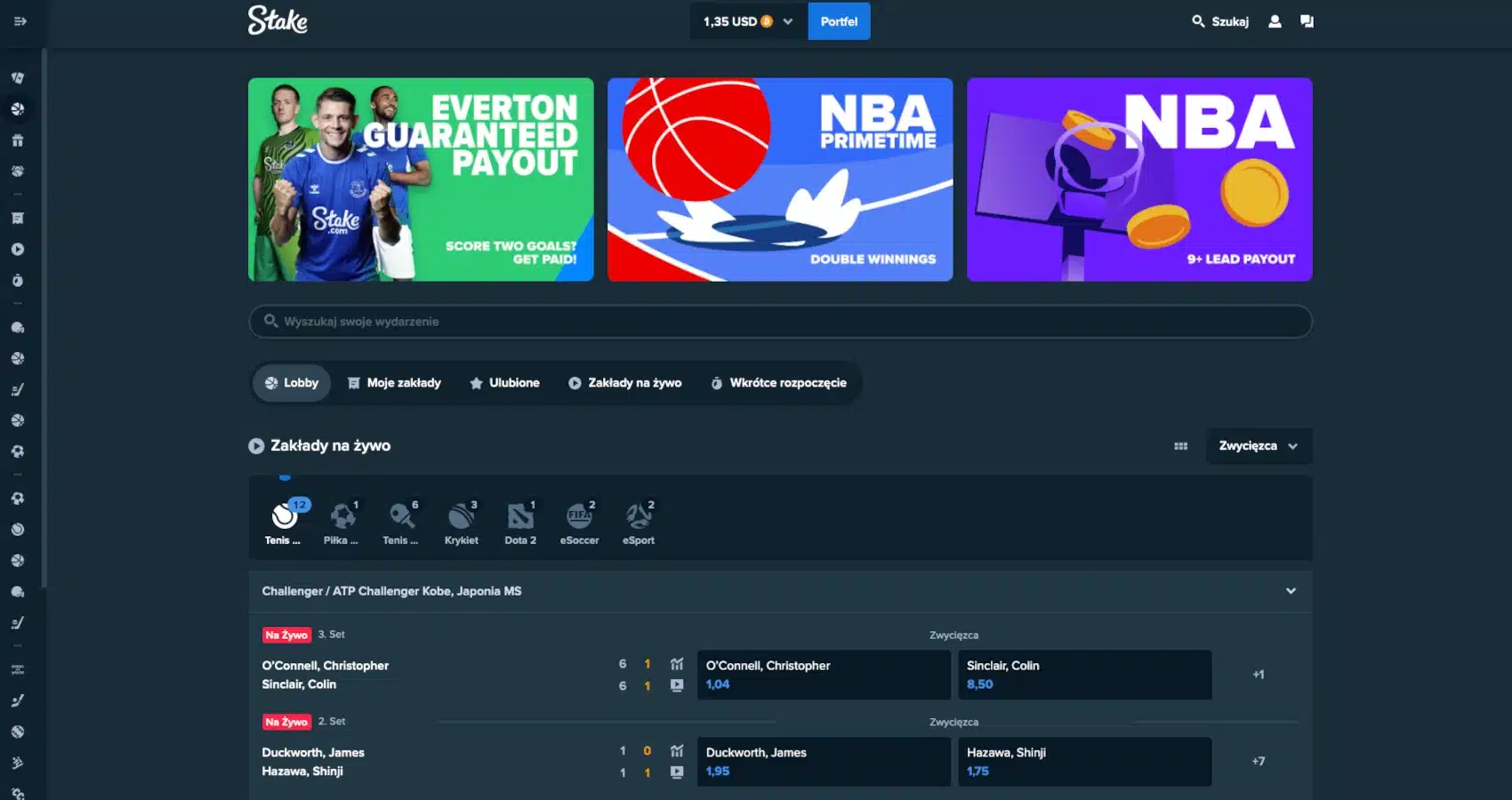Open the user profile icon
Image resolution: width=1512 pixels, height=800 pixels.
click(x=1275, y=21)
